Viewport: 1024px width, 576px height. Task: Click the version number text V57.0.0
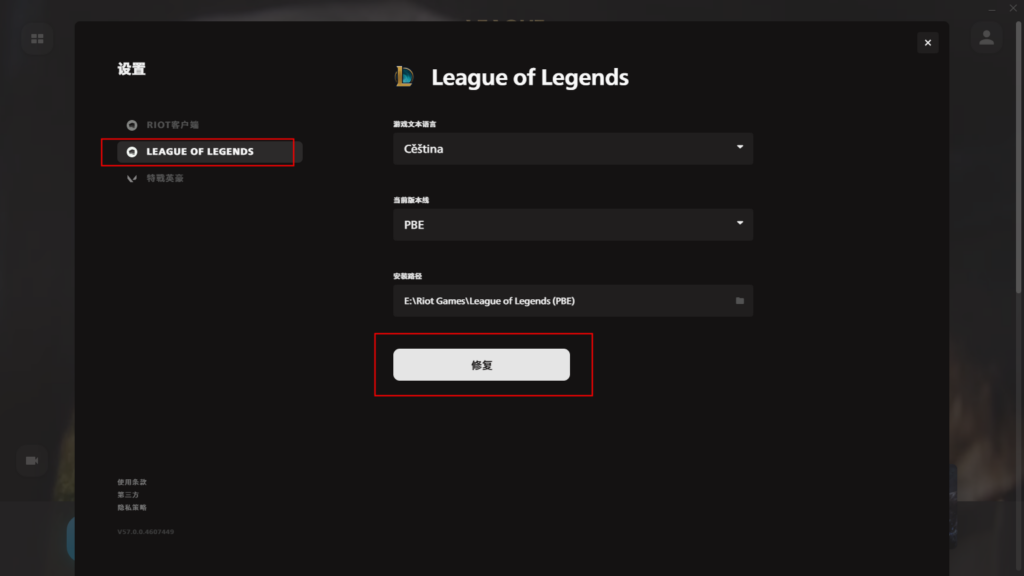(146, 532)
